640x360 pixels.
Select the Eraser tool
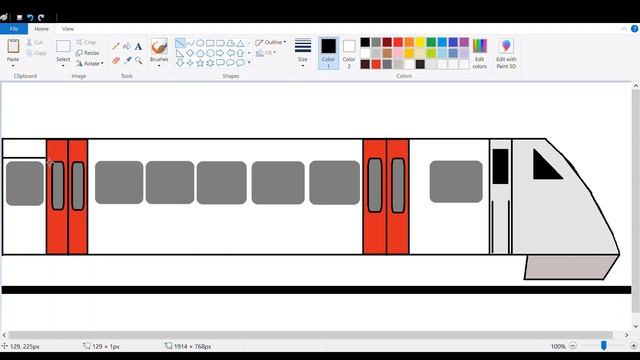tap(116, 60)
